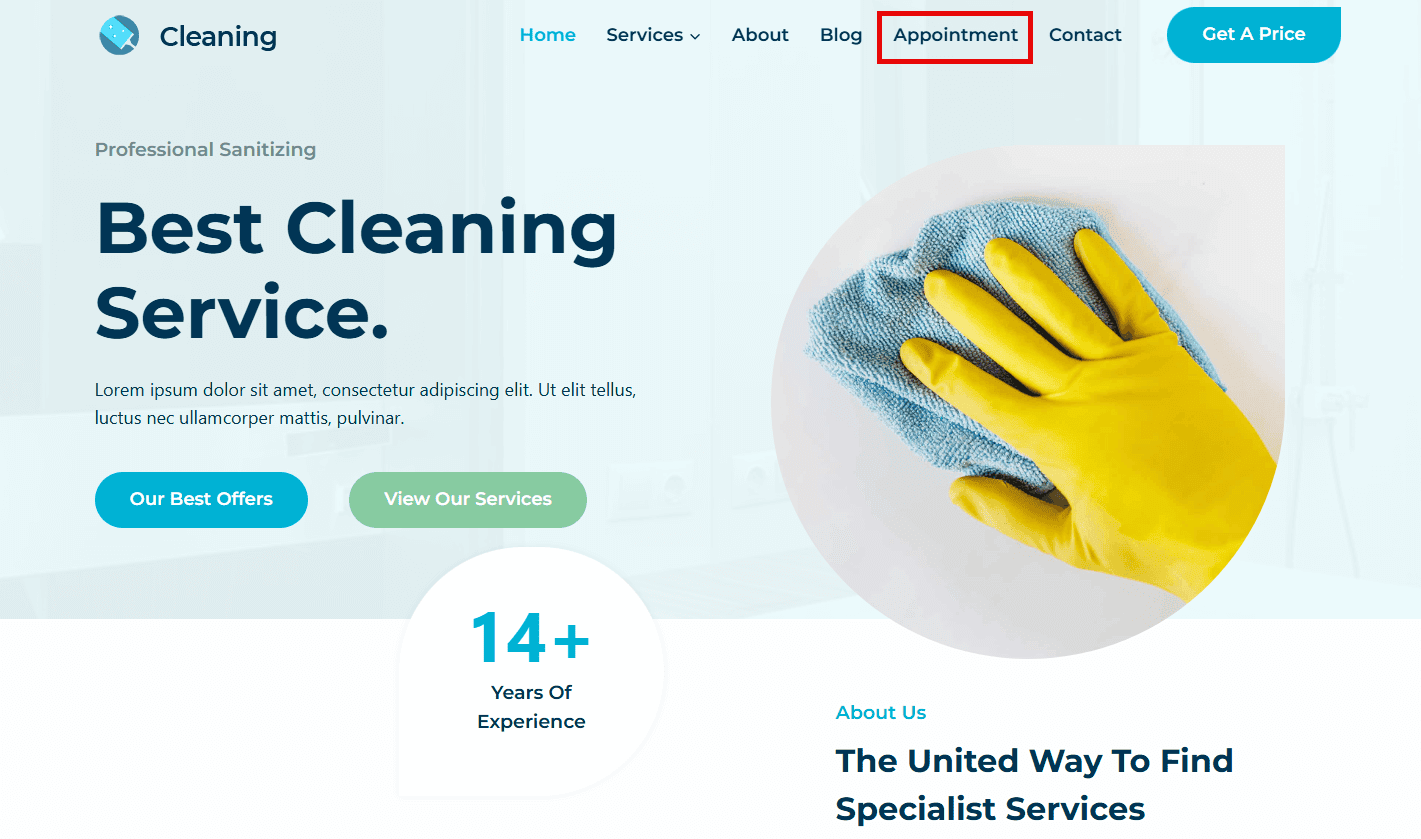The width and height of the screenshot is (1421, 839).
Task: Click the Get A Price button
Action: pyautogui.click(x=1254, y=35)
